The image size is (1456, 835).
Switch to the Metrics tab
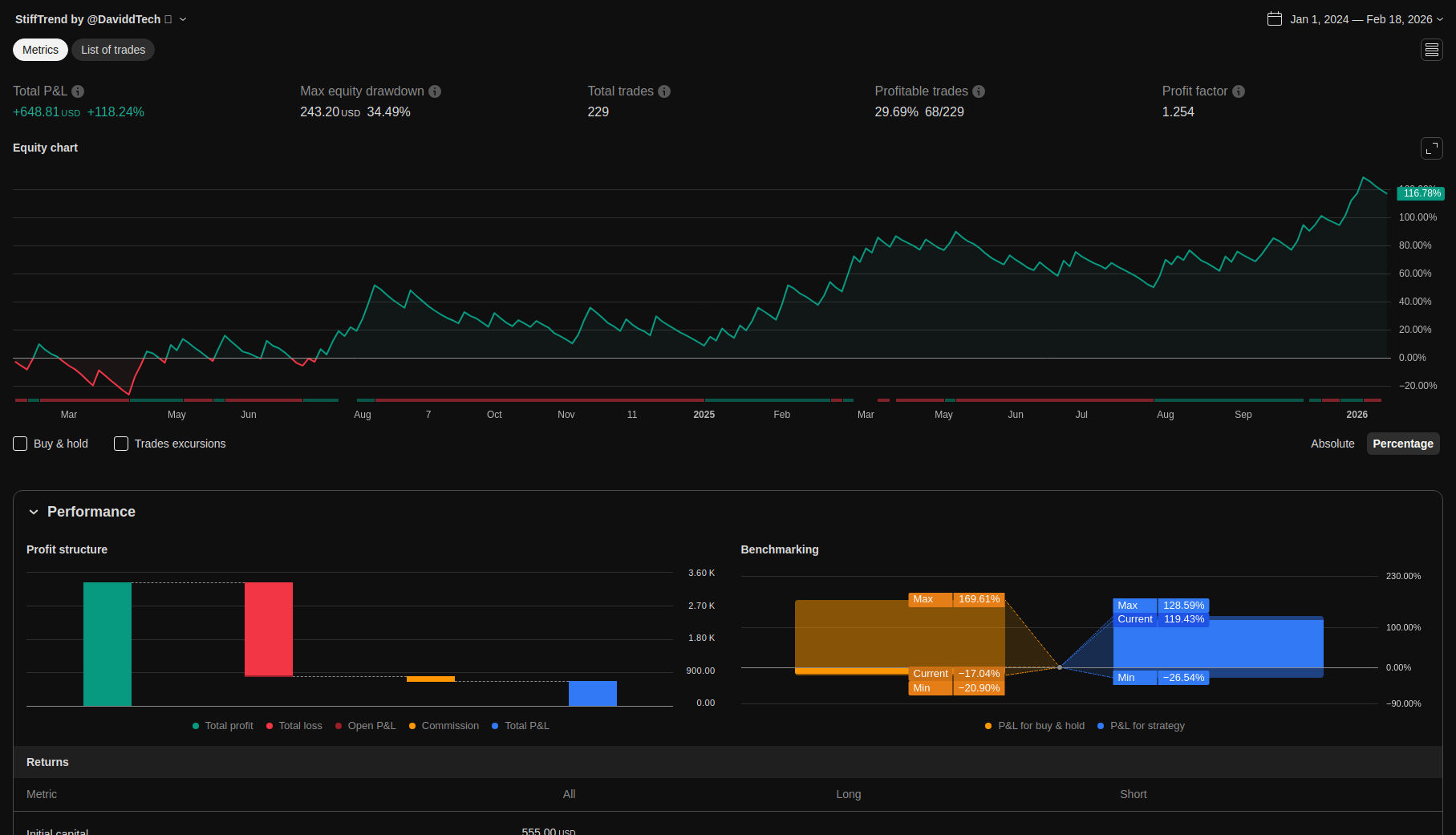point(40,50)
